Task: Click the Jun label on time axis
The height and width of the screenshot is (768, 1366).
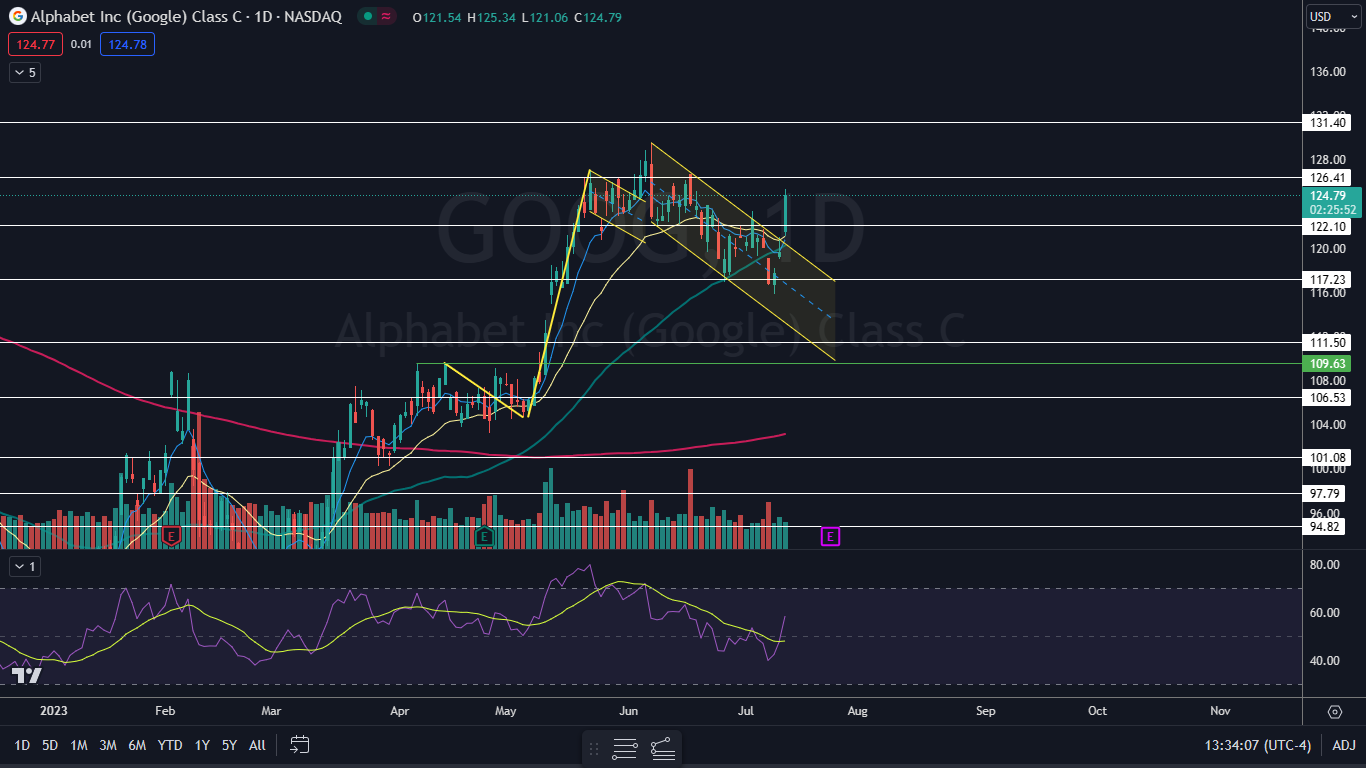Action: click(x=629, y=711)
